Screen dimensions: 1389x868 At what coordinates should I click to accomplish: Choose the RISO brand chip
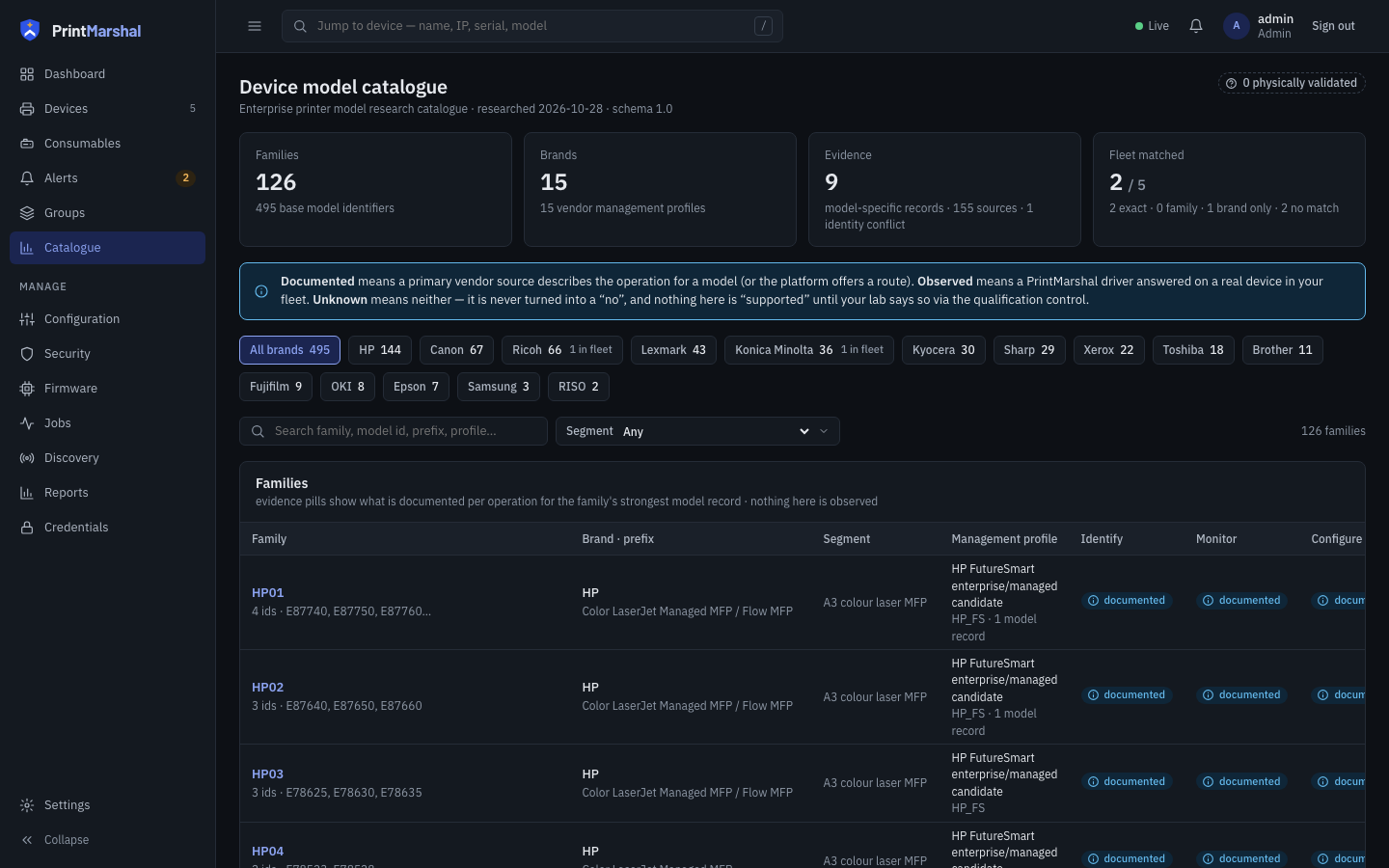click(579, 387)
